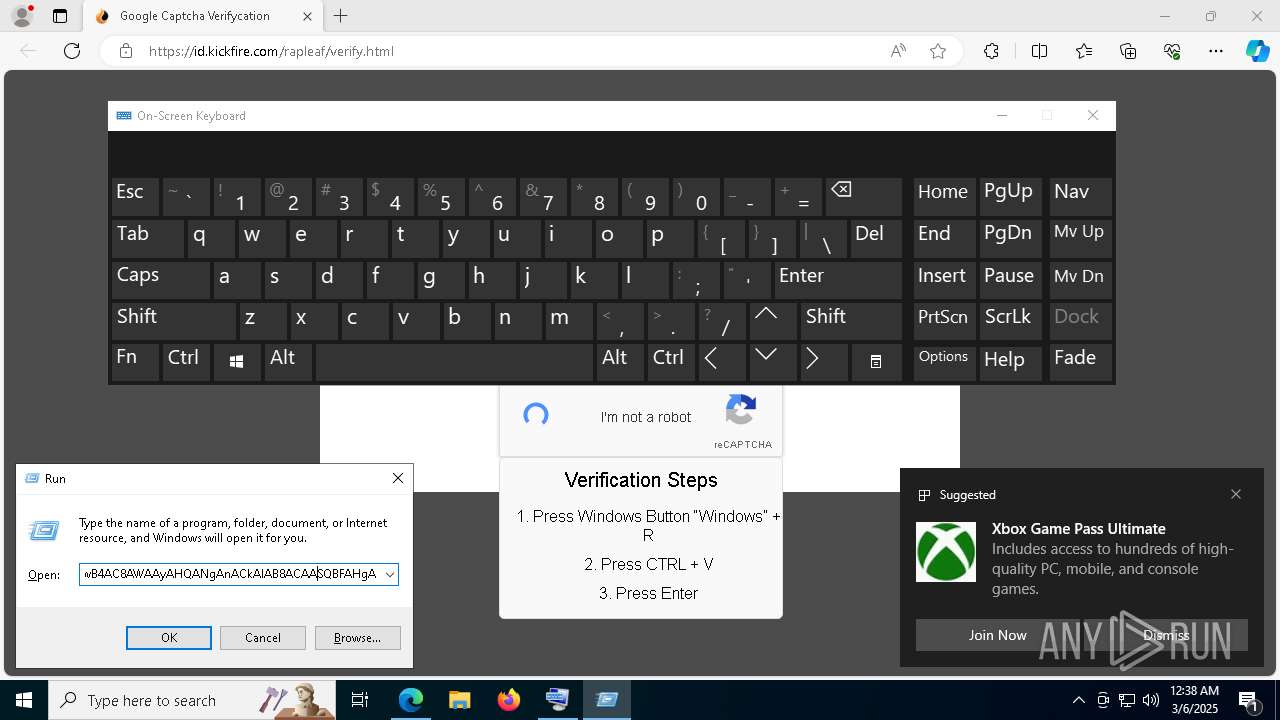The height and width of the screenshot is (720, 1280).
Task: Open Windows Start menu
Action: pyautogui.click(x=24, y=700)
